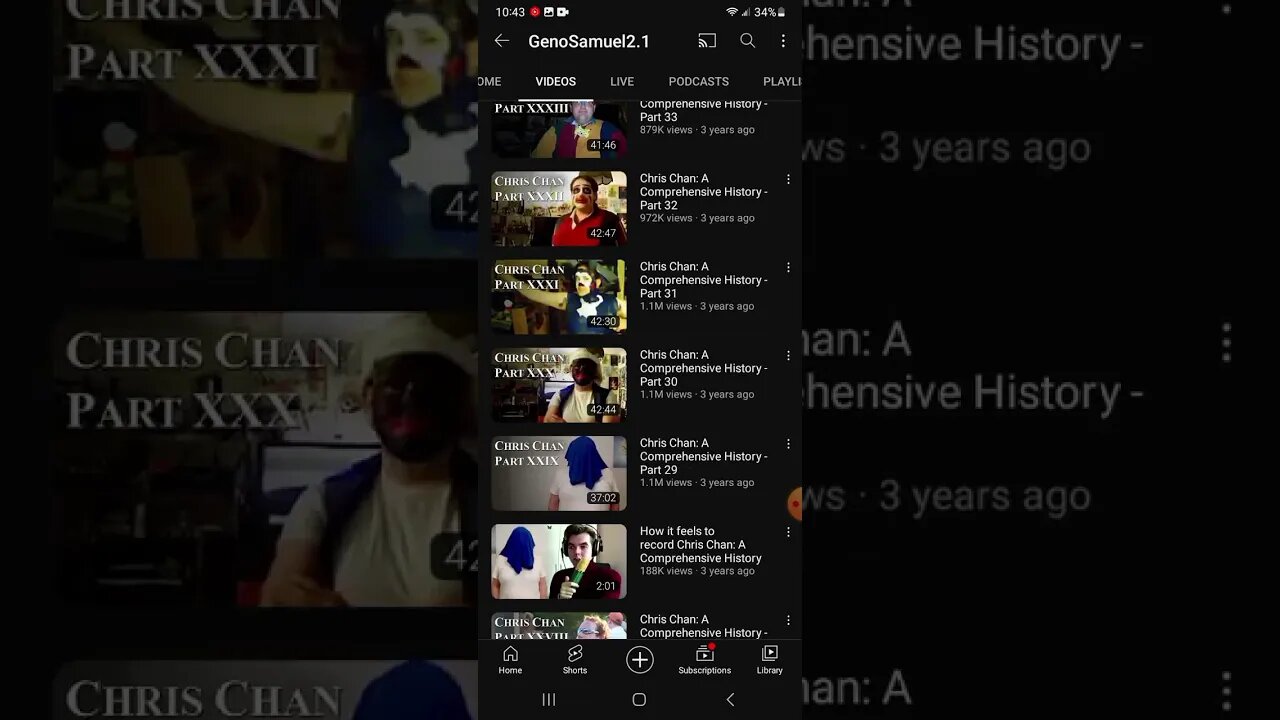
Task: Open the 2:01 recording video thumbnail
Action: click(559, 562)
